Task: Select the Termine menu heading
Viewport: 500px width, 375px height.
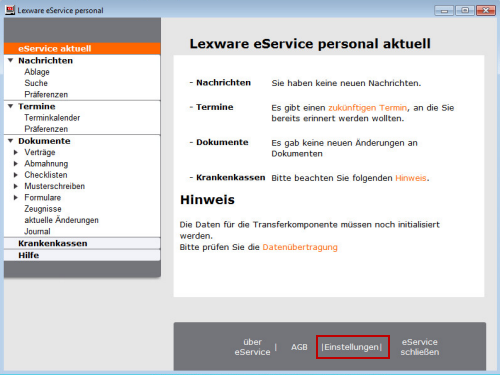Action: click(x=37, y=106)
